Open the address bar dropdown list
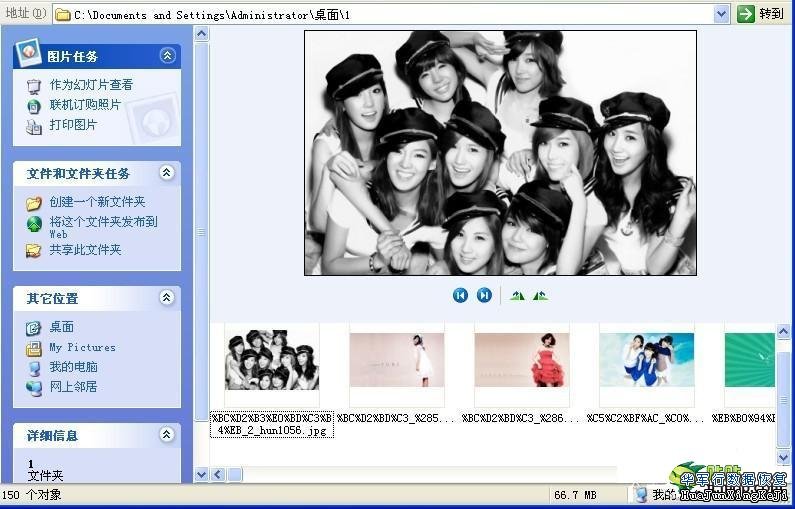The image size is (795, 509). [x=722, y=14]
